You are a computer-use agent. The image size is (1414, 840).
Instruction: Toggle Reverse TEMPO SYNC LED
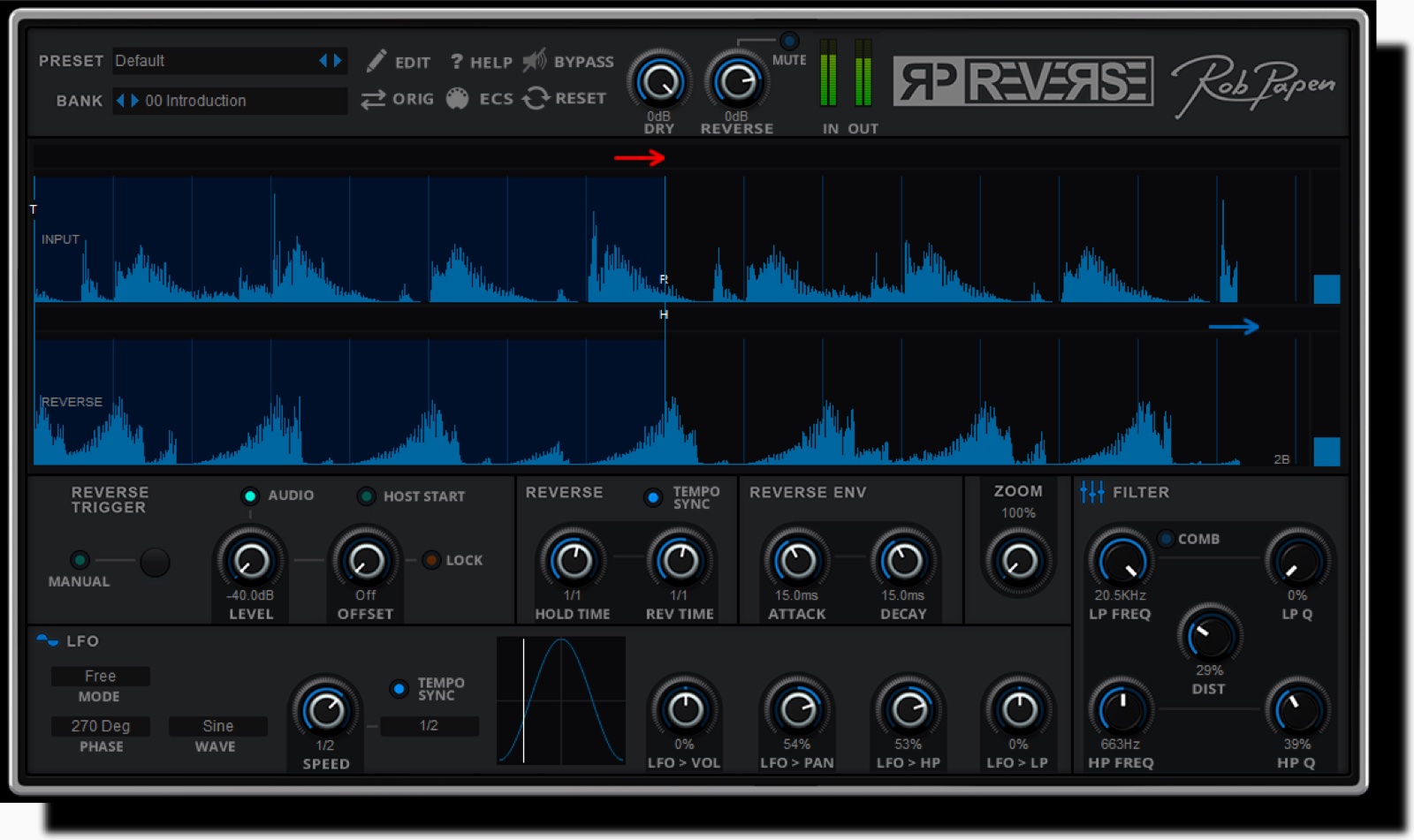coord(653,497)
